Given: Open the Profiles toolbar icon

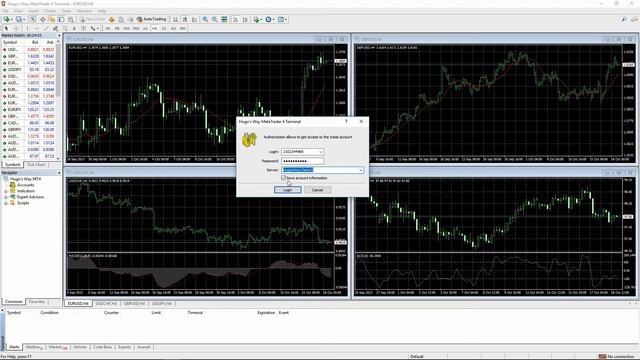Looking at the screenshot, I should (19, 19).
